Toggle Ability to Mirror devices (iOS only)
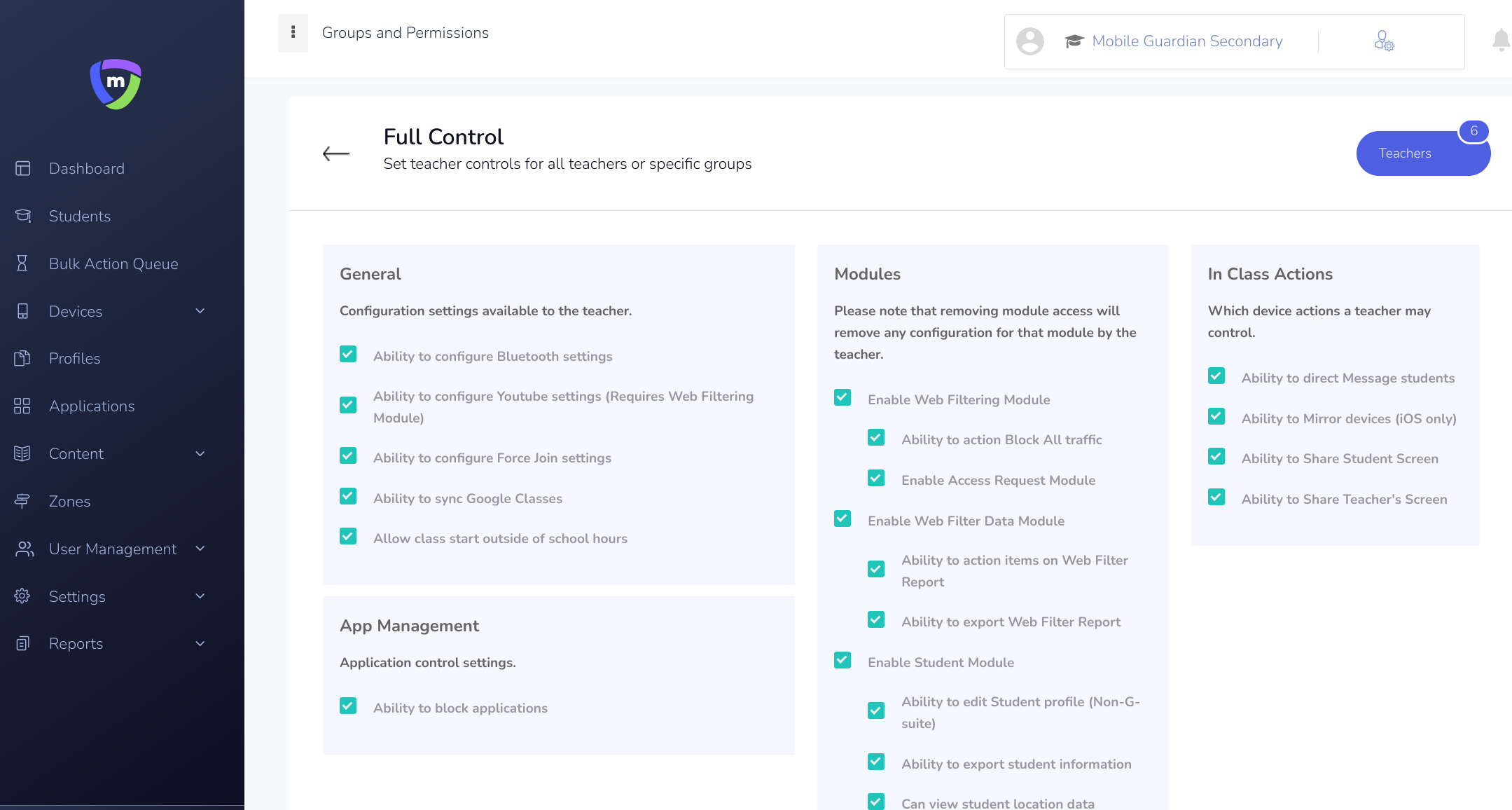1512x810 pixels. [x=1216, y=417]
